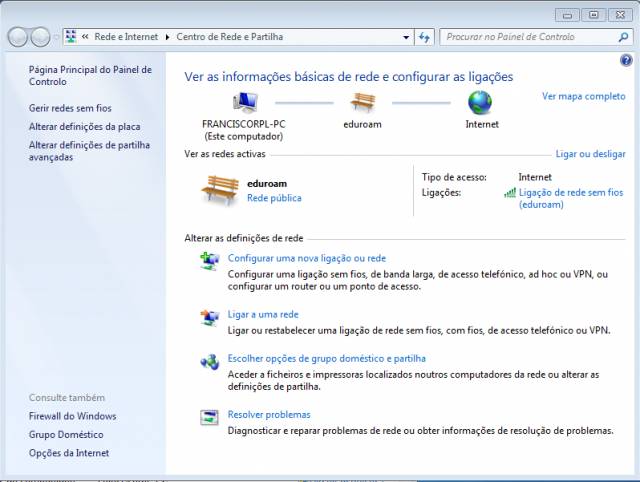Open Configurar uma nova ligação ou rede
Viewport: 640px width, 482px height.
tap(307, 258)
